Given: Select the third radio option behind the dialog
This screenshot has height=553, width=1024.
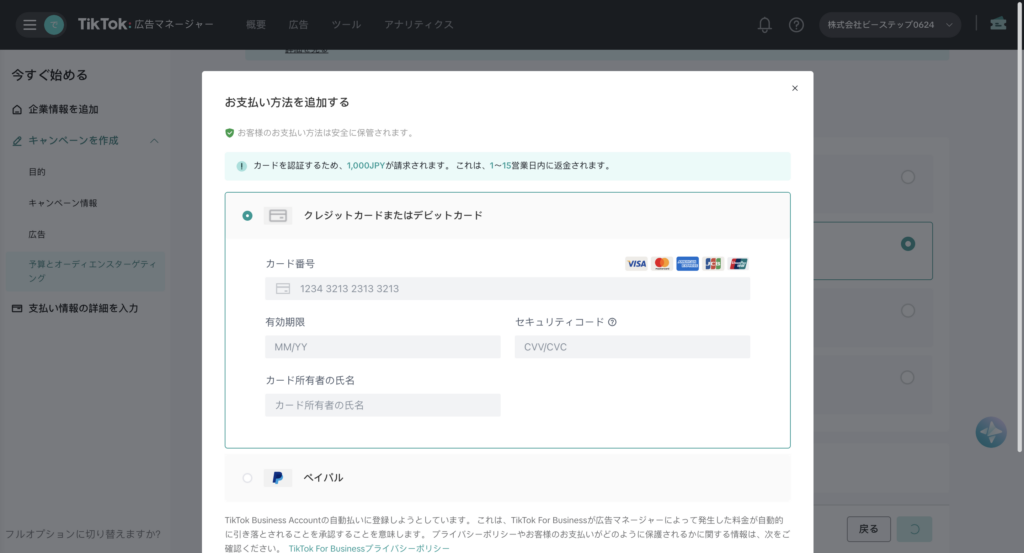Looking at the screenshot, I should pyautogui.click(x=908, y=311).
